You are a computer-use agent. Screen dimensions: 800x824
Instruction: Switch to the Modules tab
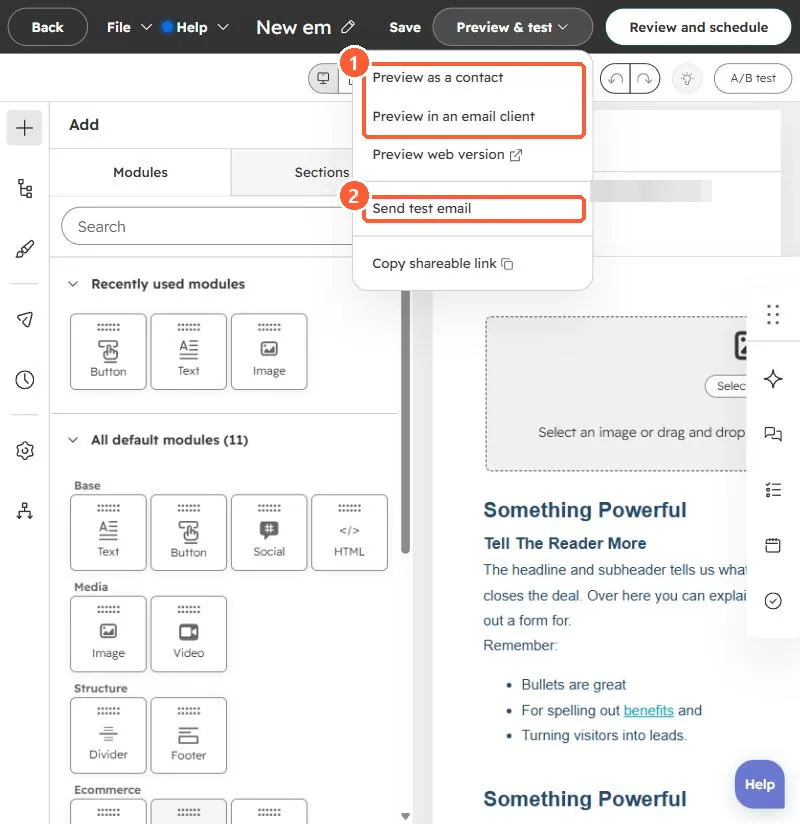coord(140,172)
